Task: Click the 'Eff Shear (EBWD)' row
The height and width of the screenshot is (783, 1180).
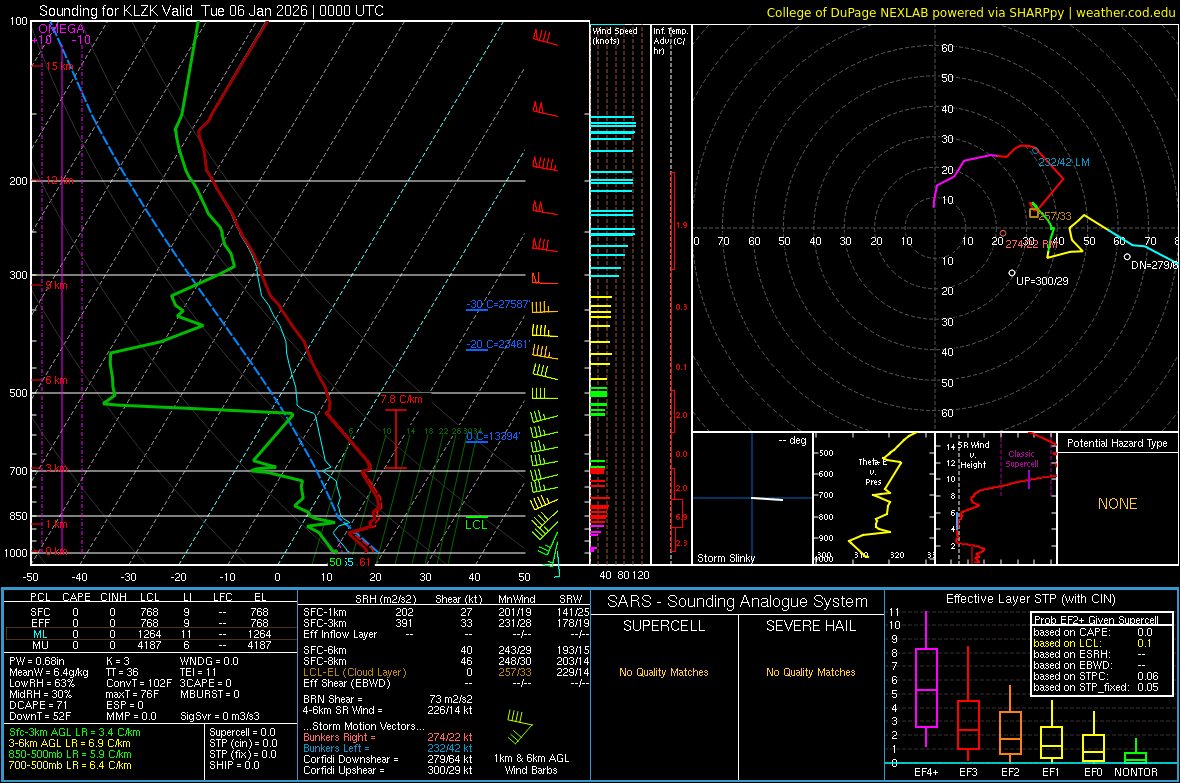Action: (446, 683)
